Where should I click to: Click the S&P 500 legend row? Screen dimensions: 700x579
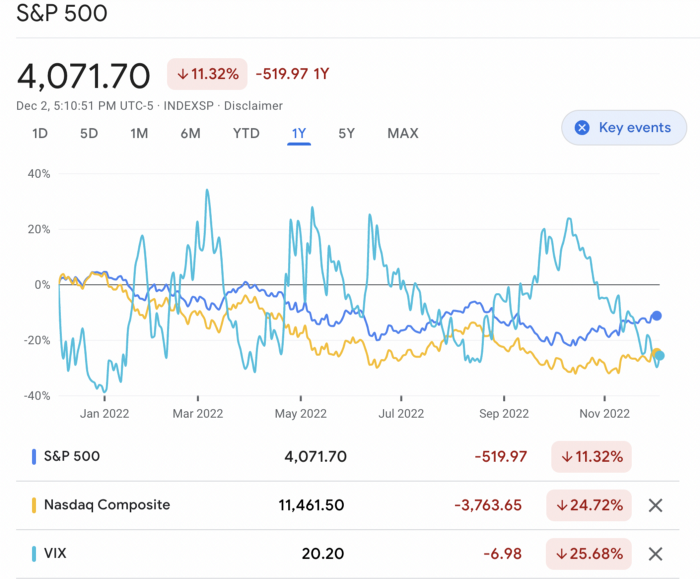point(347,457)
